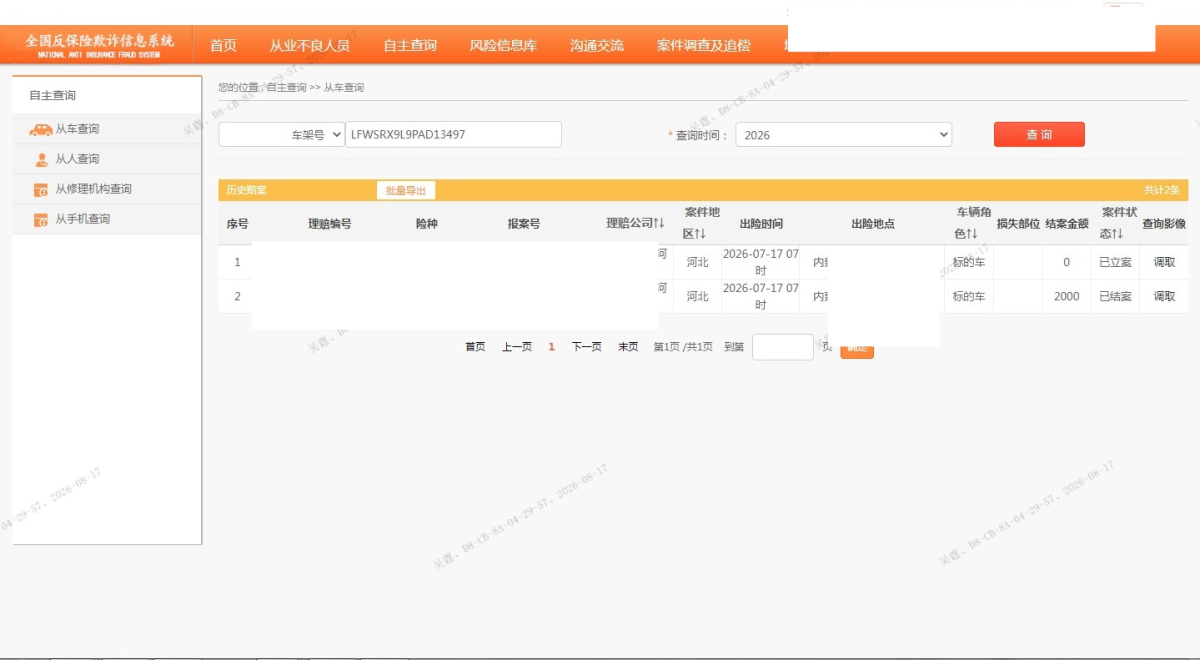Click the 已立案 status cell
This screenshot has width=1200, height=660.
[1115, 262]
